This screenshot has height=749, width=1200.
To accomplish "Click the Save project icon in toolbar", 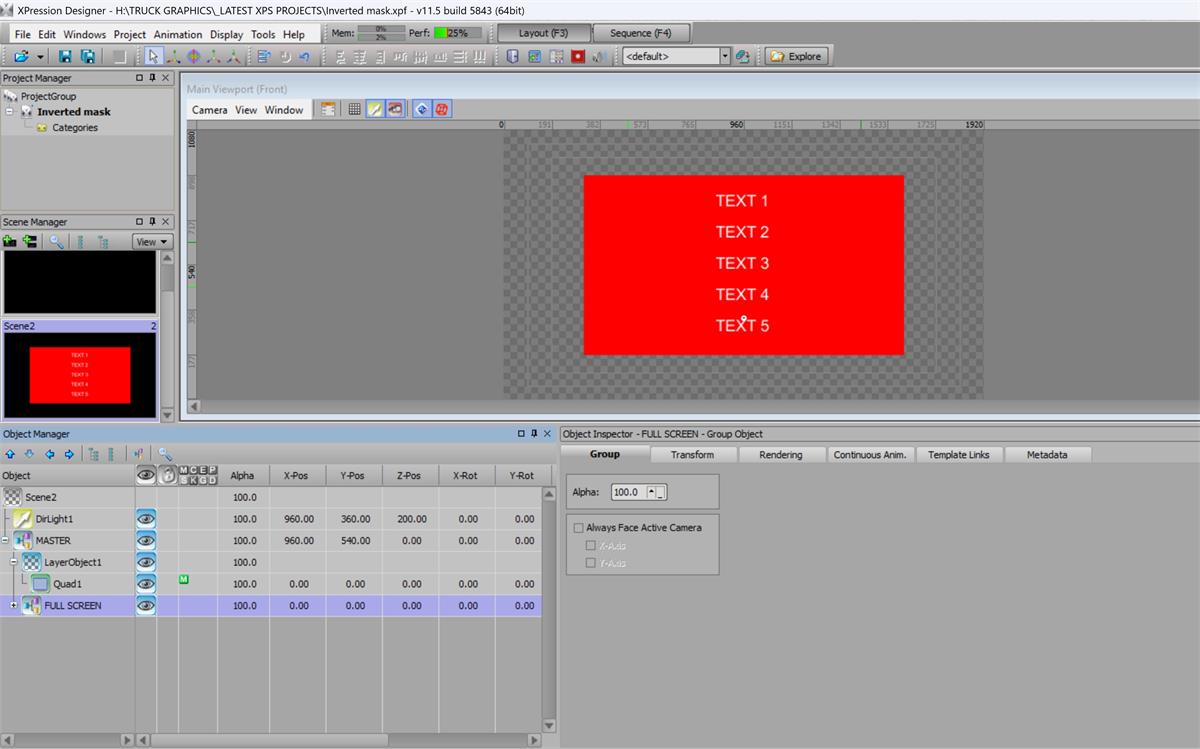I will tap(65, 57).
